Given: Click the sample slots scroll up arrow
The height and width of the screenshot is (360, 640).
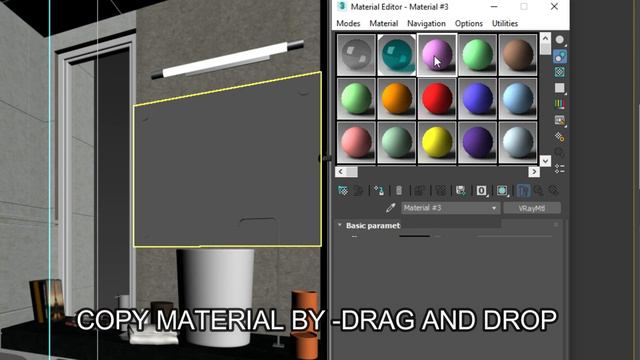Looking at the screenshot, I should click(545, 38).
